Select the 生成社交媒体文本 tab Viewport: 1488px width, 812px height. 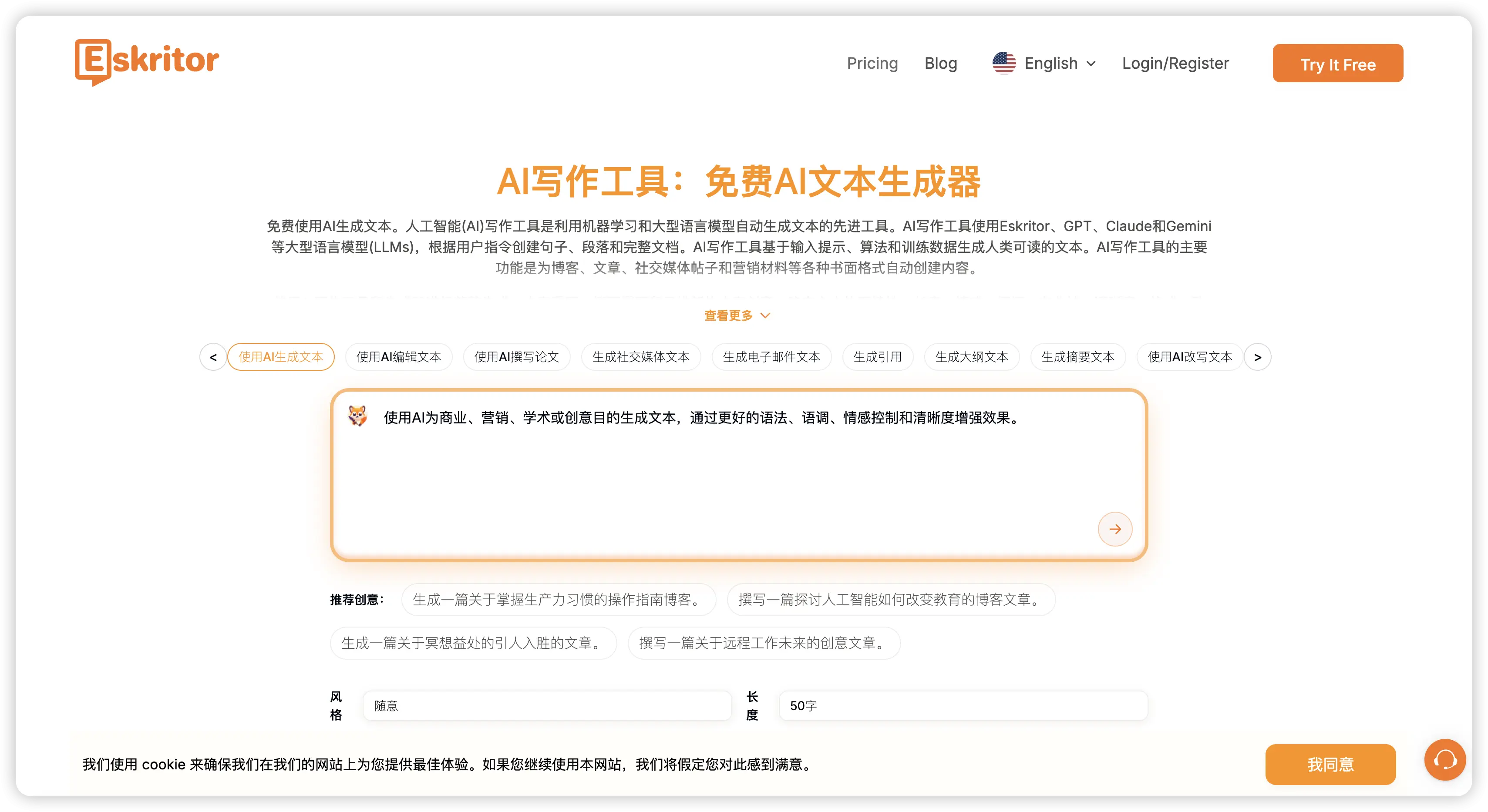[x=641, y=356]
